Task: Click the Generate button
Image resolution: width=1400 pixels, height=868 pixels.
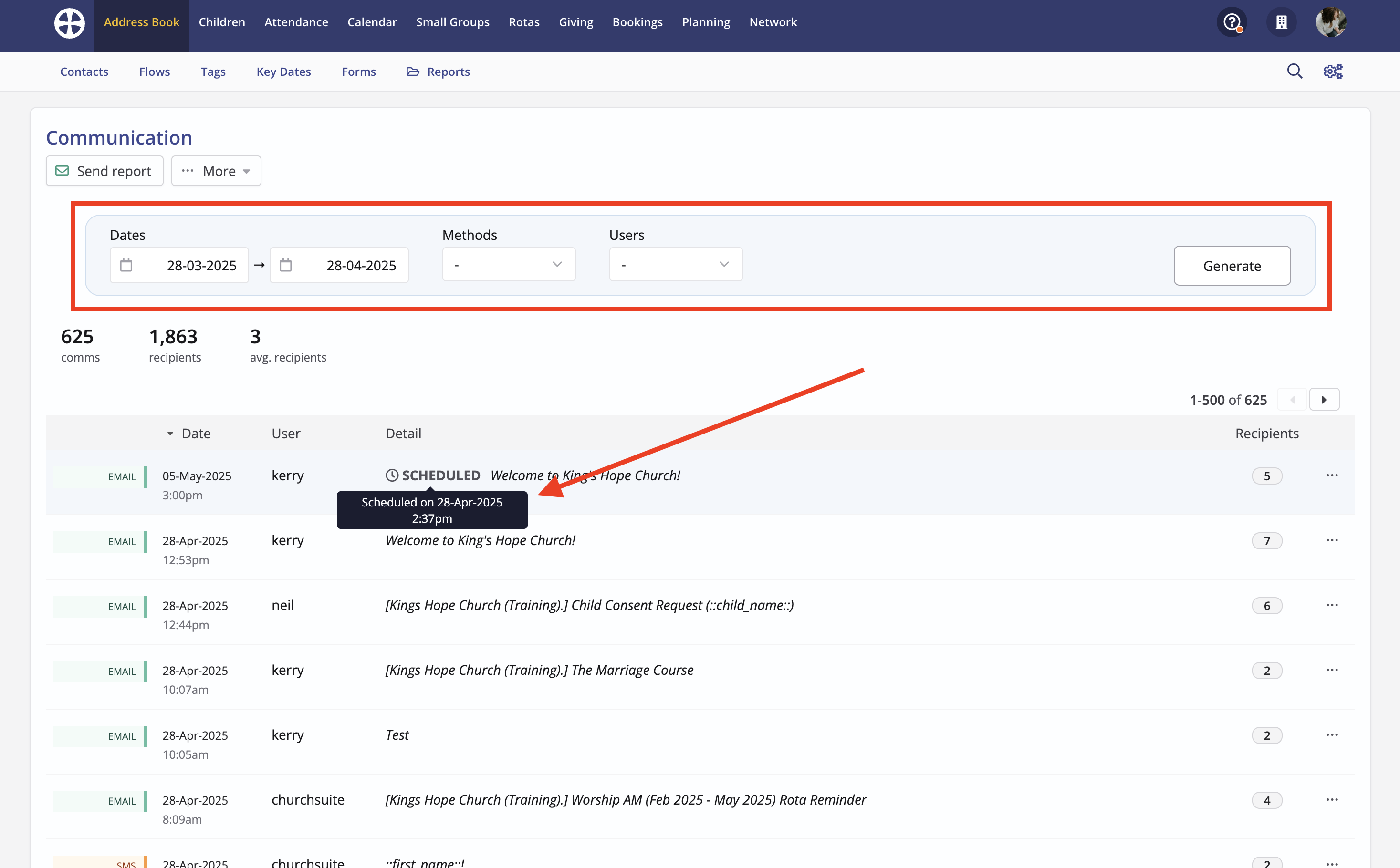Action: [x=1232, y=266]
